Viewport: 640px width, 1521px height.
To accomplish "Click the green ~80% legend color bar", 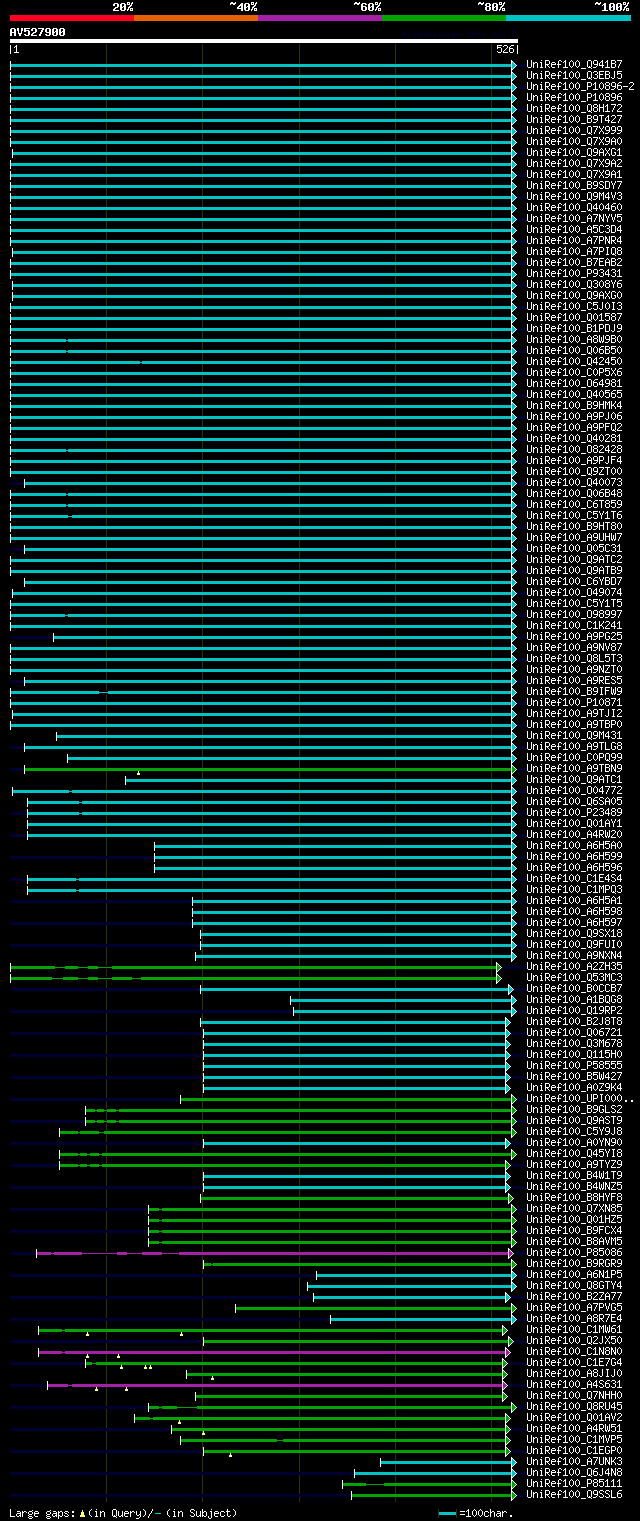I will 444,18.
